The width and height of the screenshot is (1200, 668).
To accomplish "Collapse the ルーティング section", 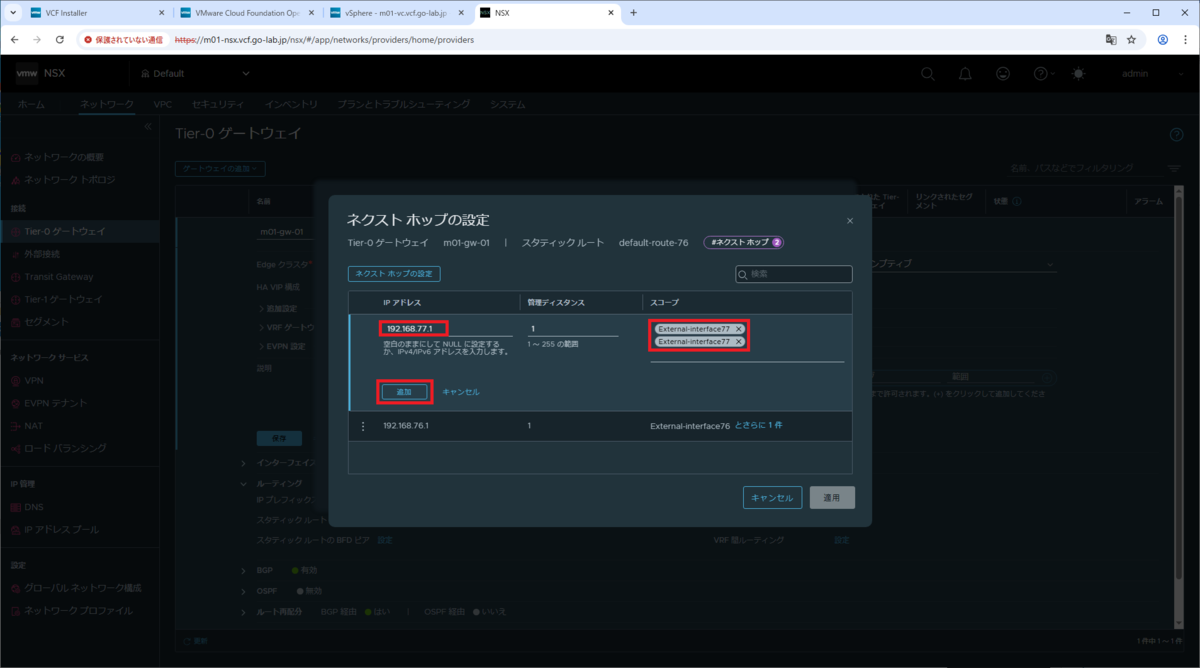I will (x=243, y=483).
